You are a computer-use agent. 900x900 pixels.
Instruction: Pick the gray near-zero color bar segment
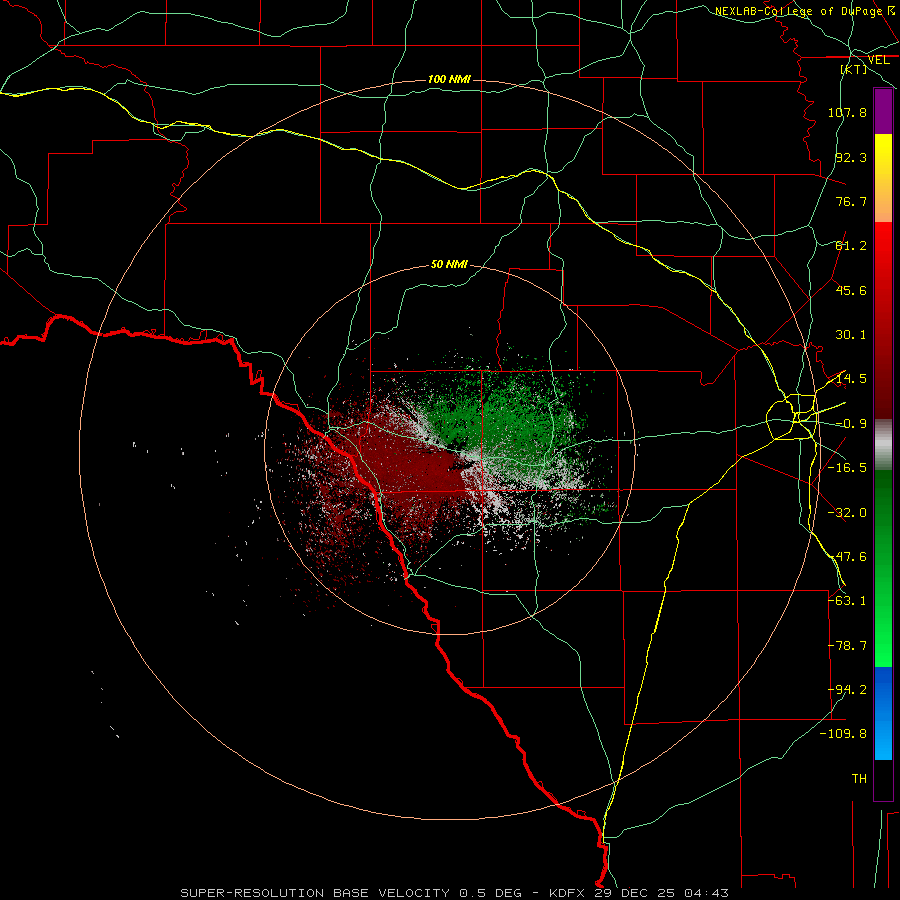[883, 445]
